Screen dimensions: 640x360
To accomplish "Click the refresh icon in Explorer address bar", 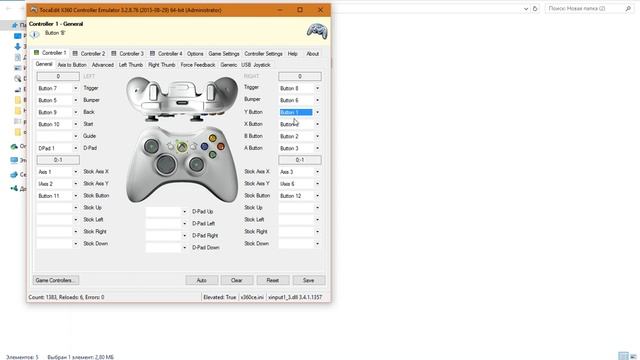I will pos(535,9).
